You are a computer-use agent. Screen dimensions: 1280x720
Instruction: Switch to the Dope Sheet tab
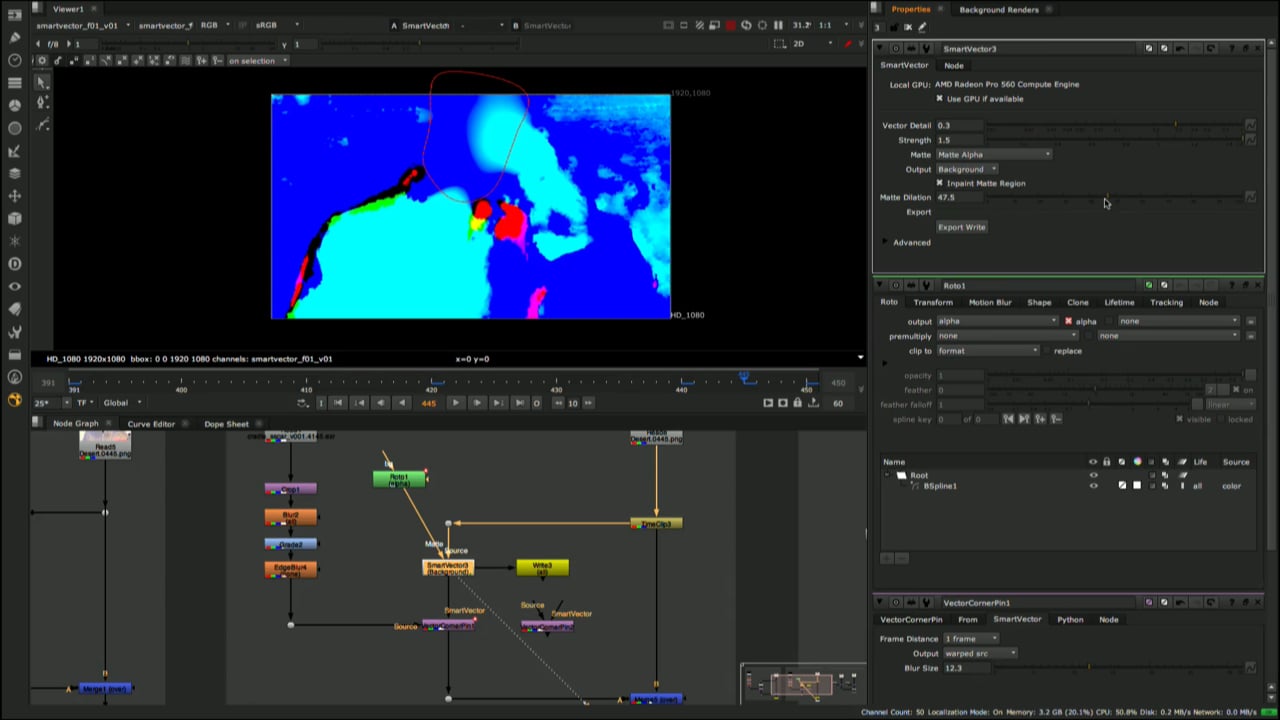[x=226, y=424]
